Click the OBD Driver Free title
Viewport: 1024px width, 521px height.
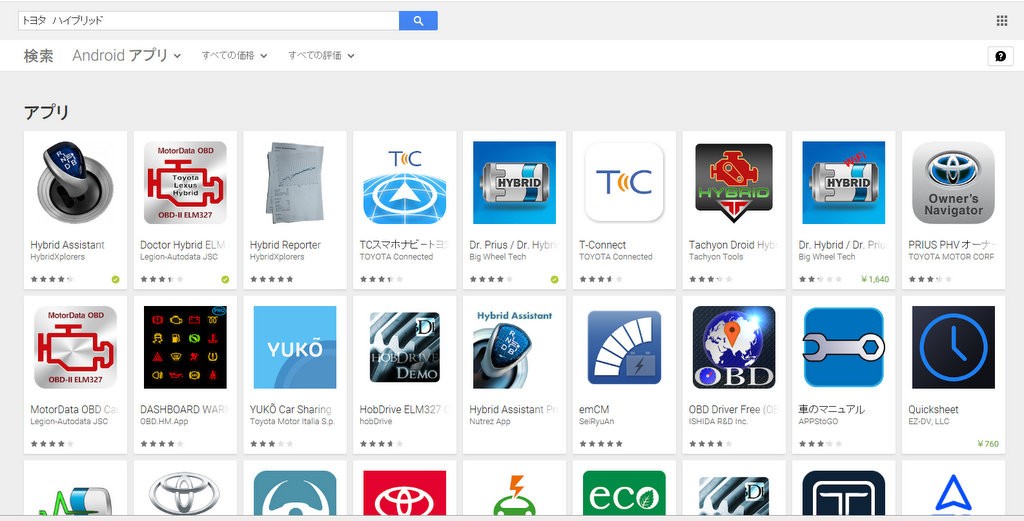733,409
